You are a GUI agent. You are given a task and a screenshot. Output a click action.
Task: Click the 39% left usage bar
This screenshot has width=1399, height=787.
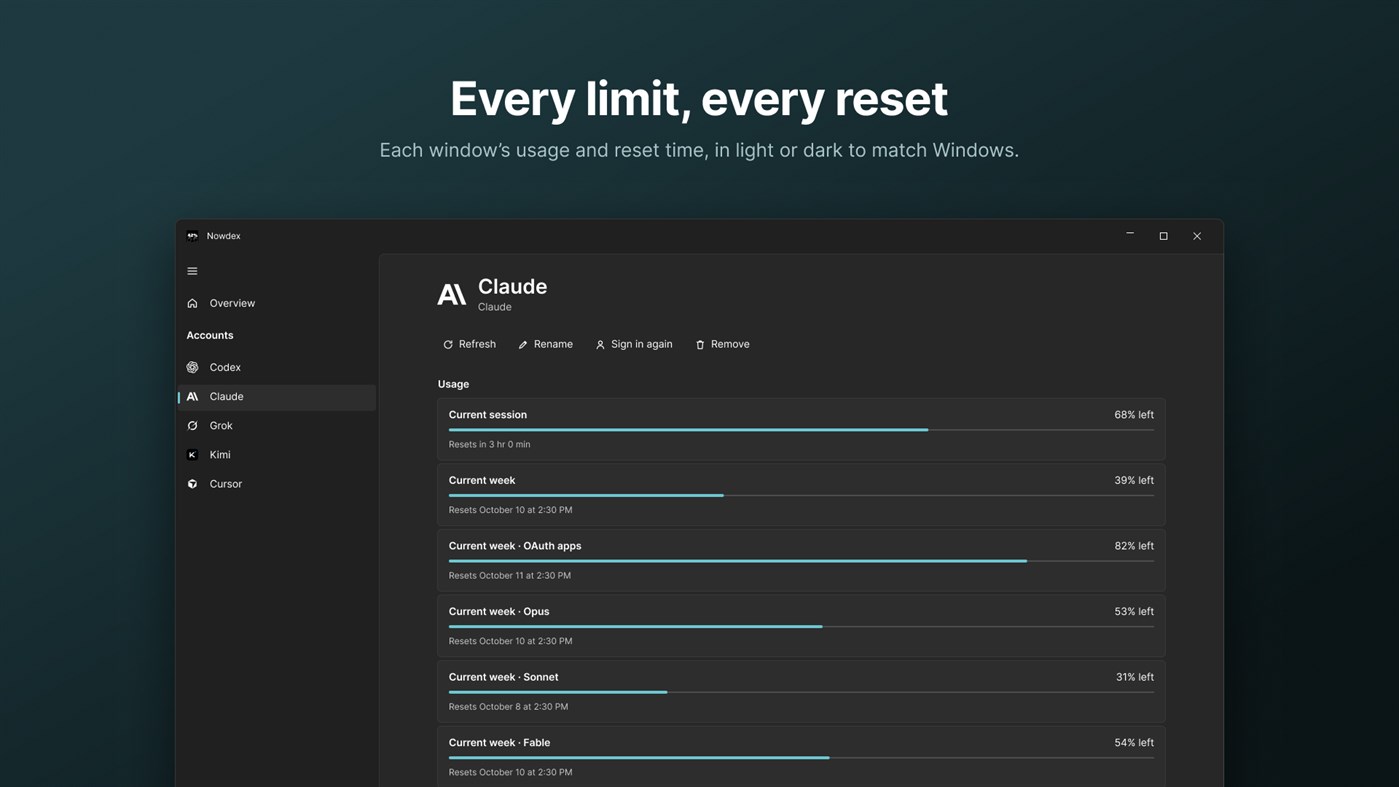pos(801,495)
